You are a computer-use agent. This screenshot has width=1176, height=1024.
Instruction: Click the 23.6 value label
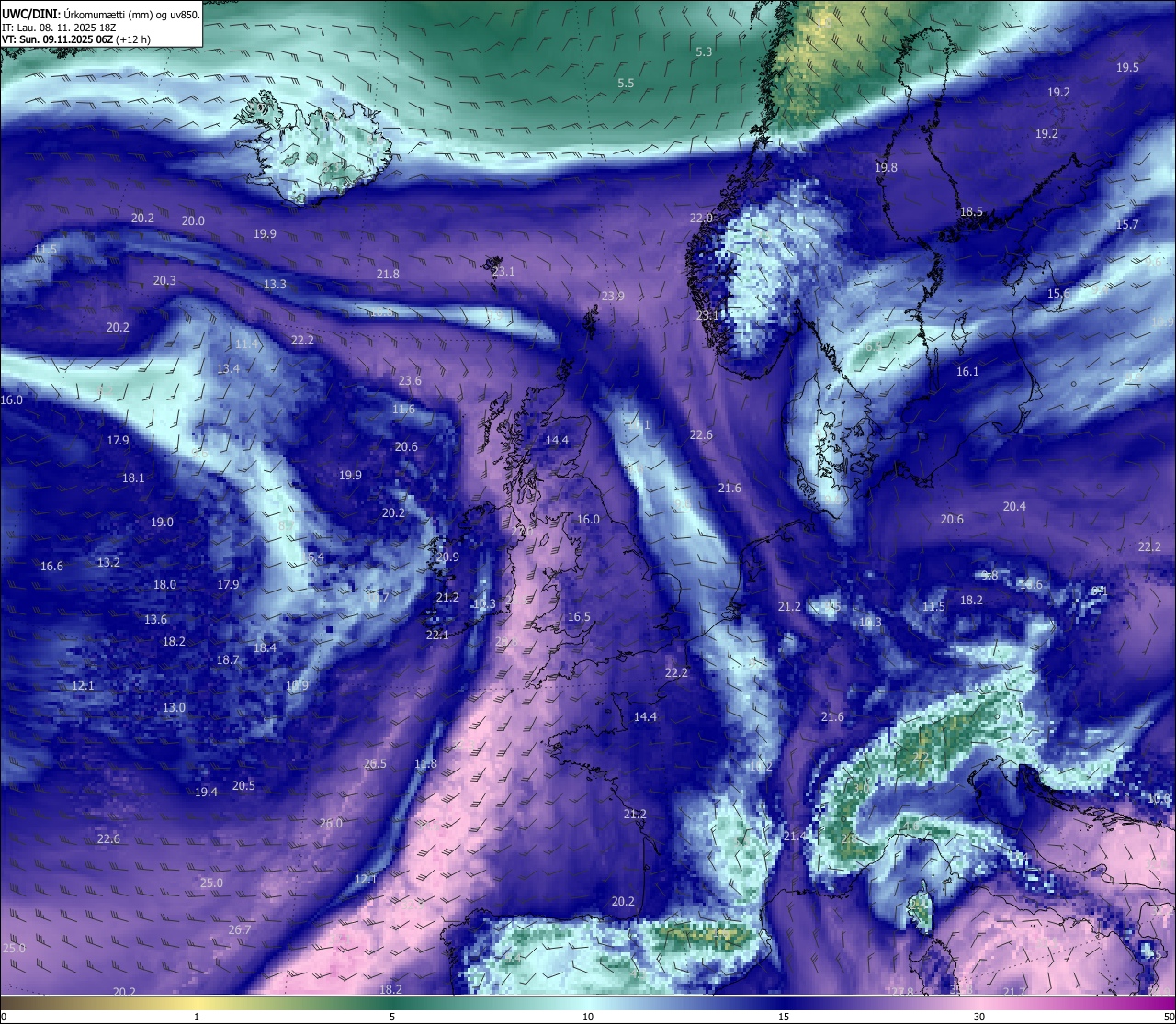click(x=410, y=381)
